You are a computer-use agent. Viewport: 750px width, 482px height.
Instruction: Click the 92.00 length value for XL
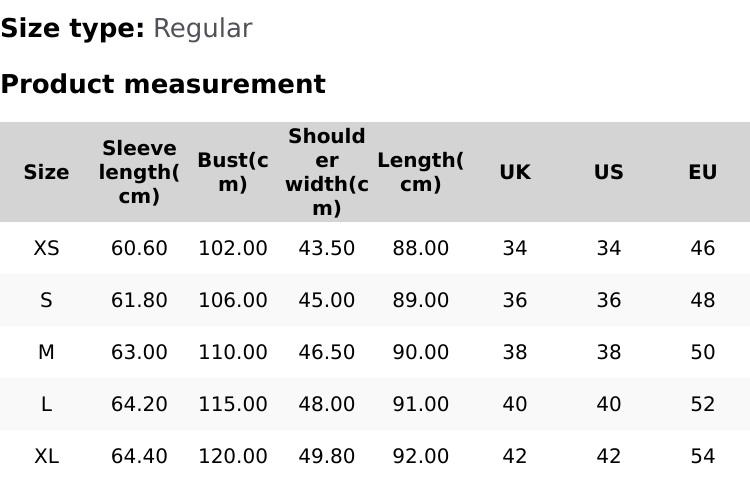[420, 456]
